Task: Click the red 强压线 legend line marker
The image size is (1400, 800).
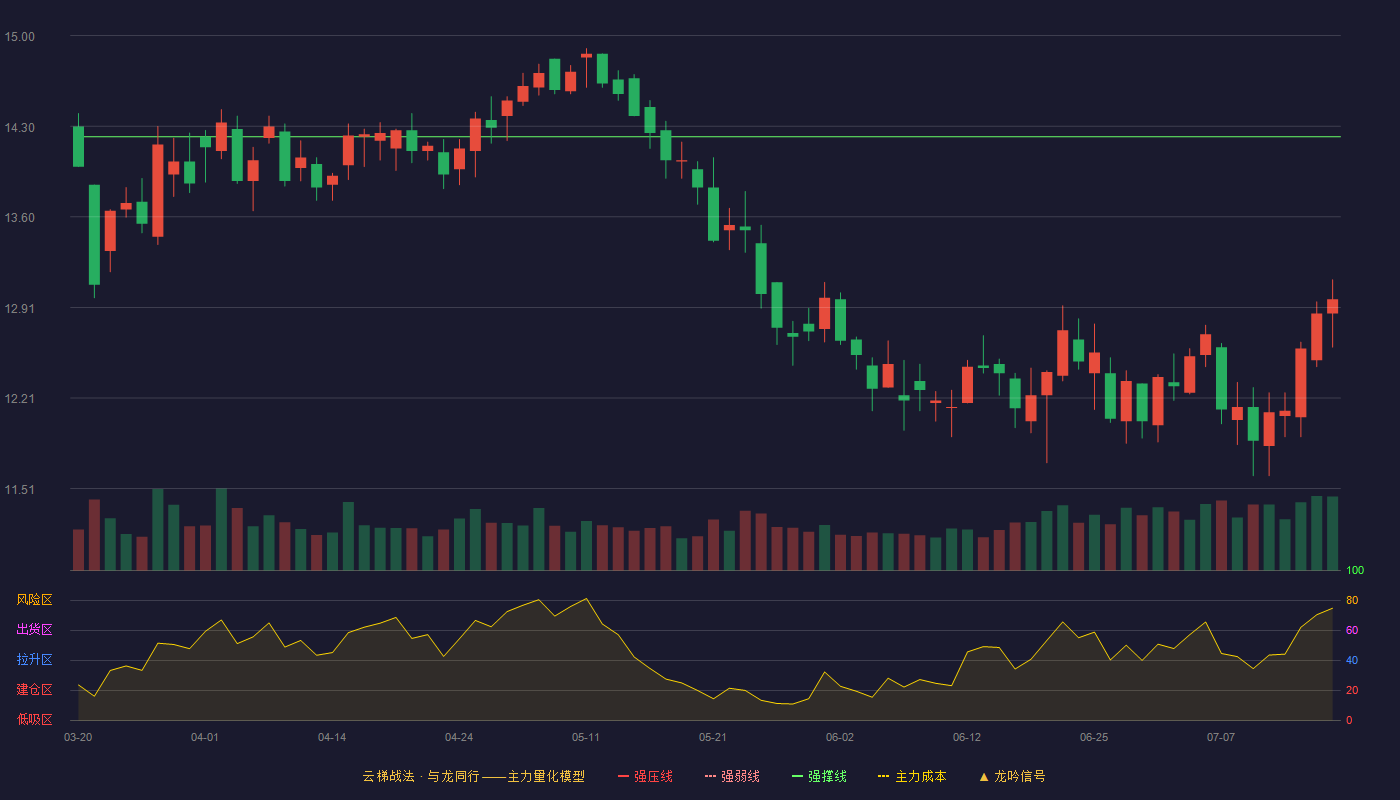Action: click(x=624, y=776)
